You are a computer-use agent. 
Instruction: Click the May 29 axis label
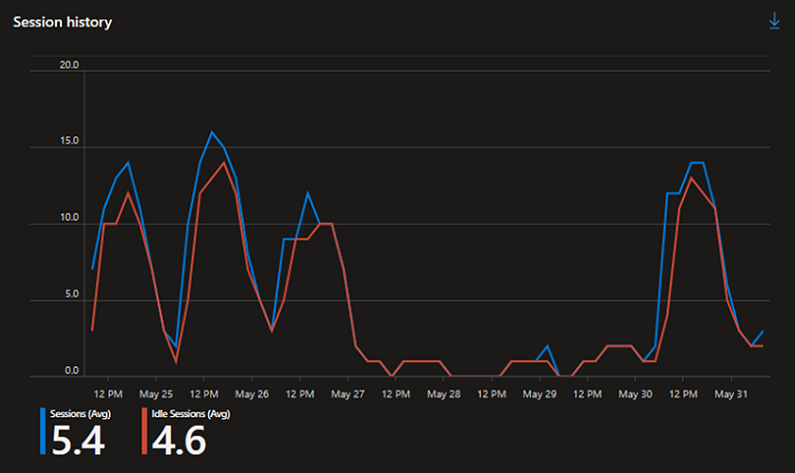(539, 394)
